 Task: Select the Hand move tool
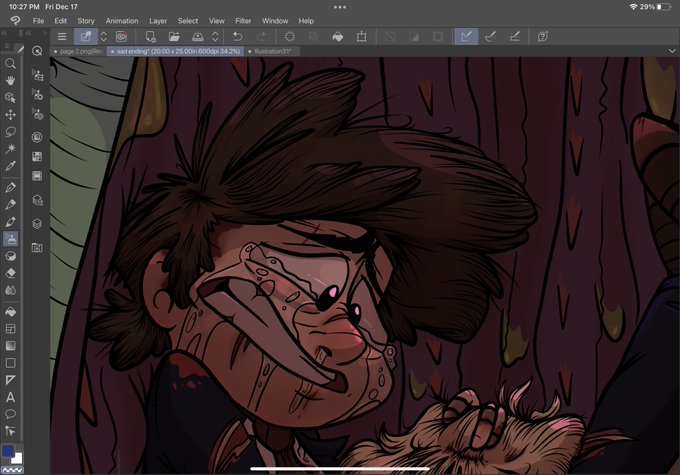coord(10,80)
